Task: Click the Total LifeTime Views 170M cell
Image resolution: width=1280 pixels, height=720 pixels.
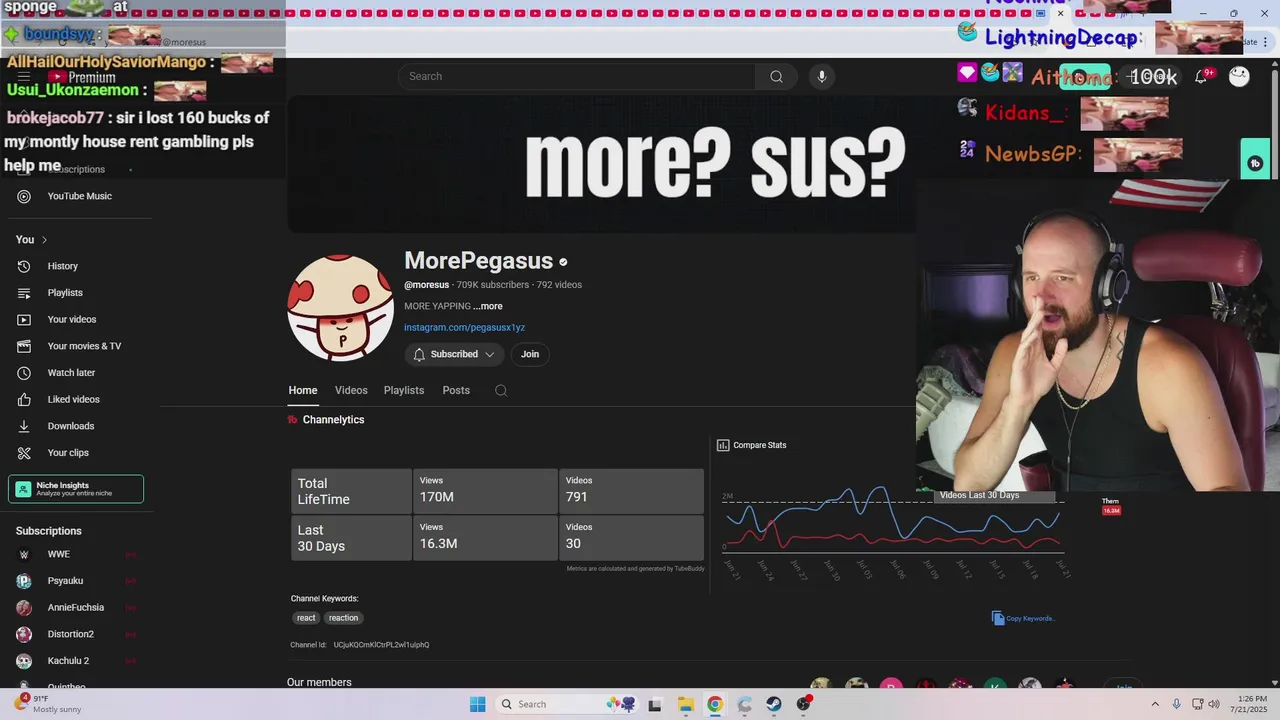Action: 485,491
